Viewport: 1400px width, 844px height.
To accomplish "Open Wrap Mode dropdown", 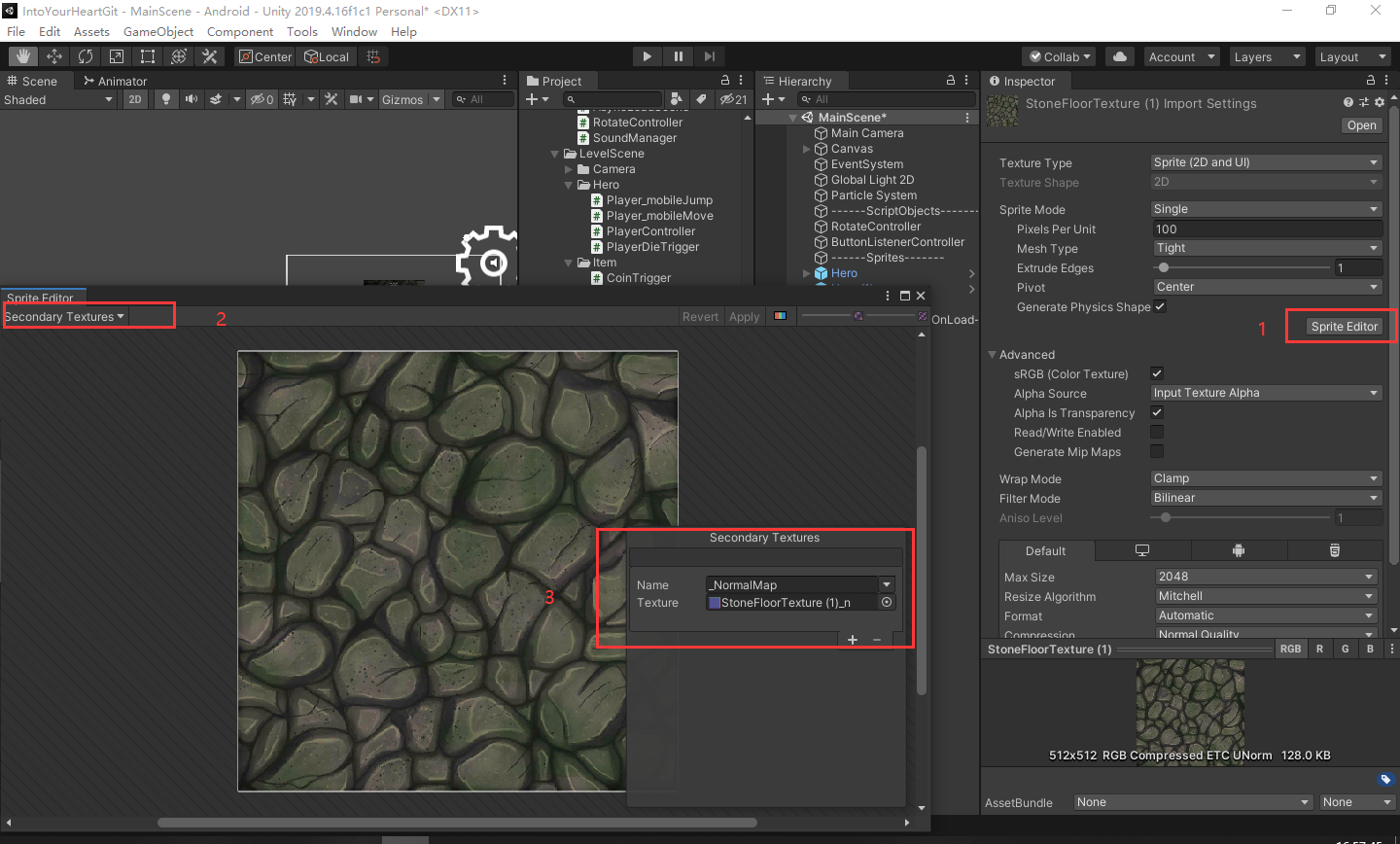I will pyautogui.click(x=1266, y=478).
